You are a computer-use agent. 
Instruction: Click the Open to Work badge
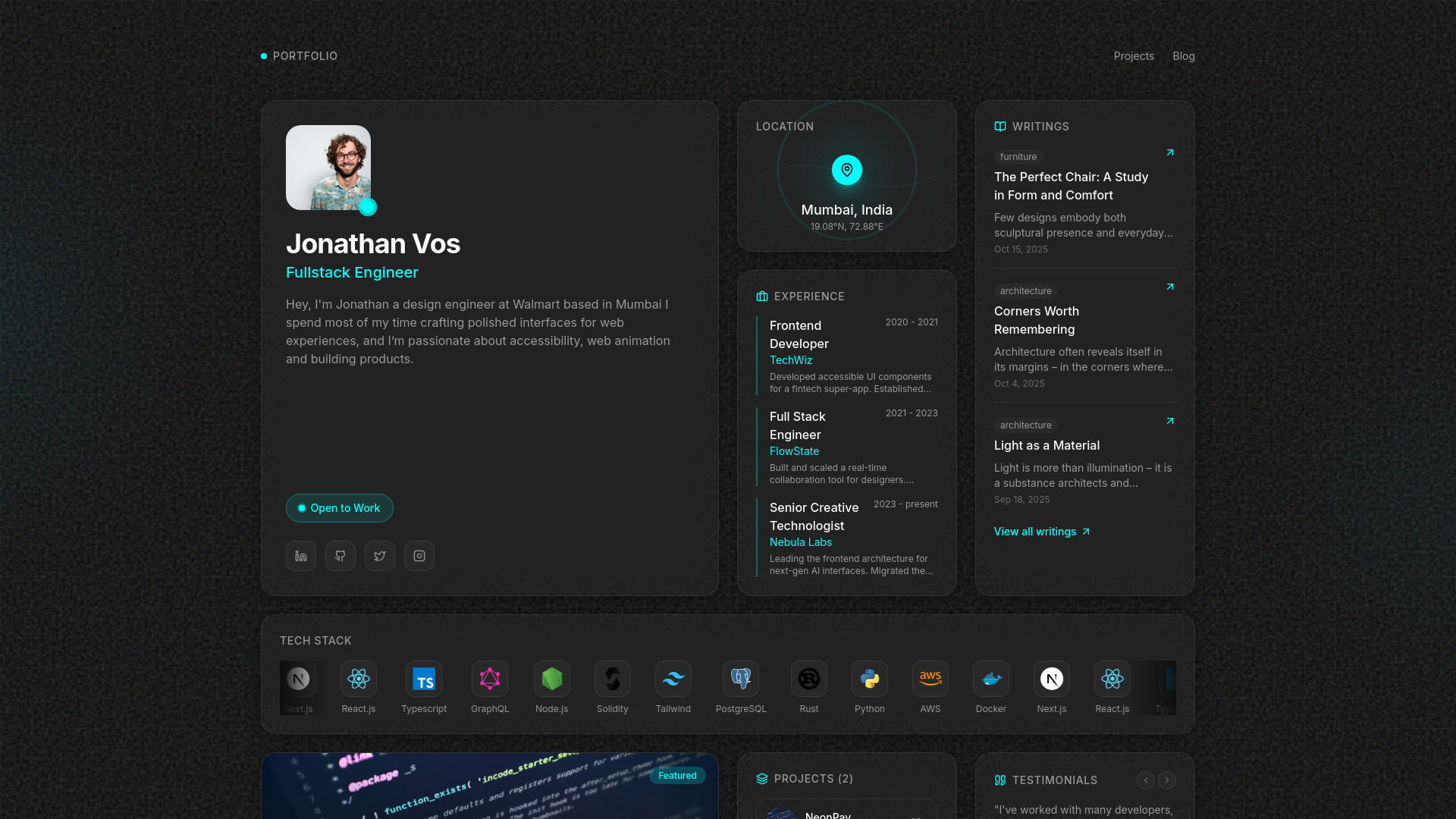[340, 508]
